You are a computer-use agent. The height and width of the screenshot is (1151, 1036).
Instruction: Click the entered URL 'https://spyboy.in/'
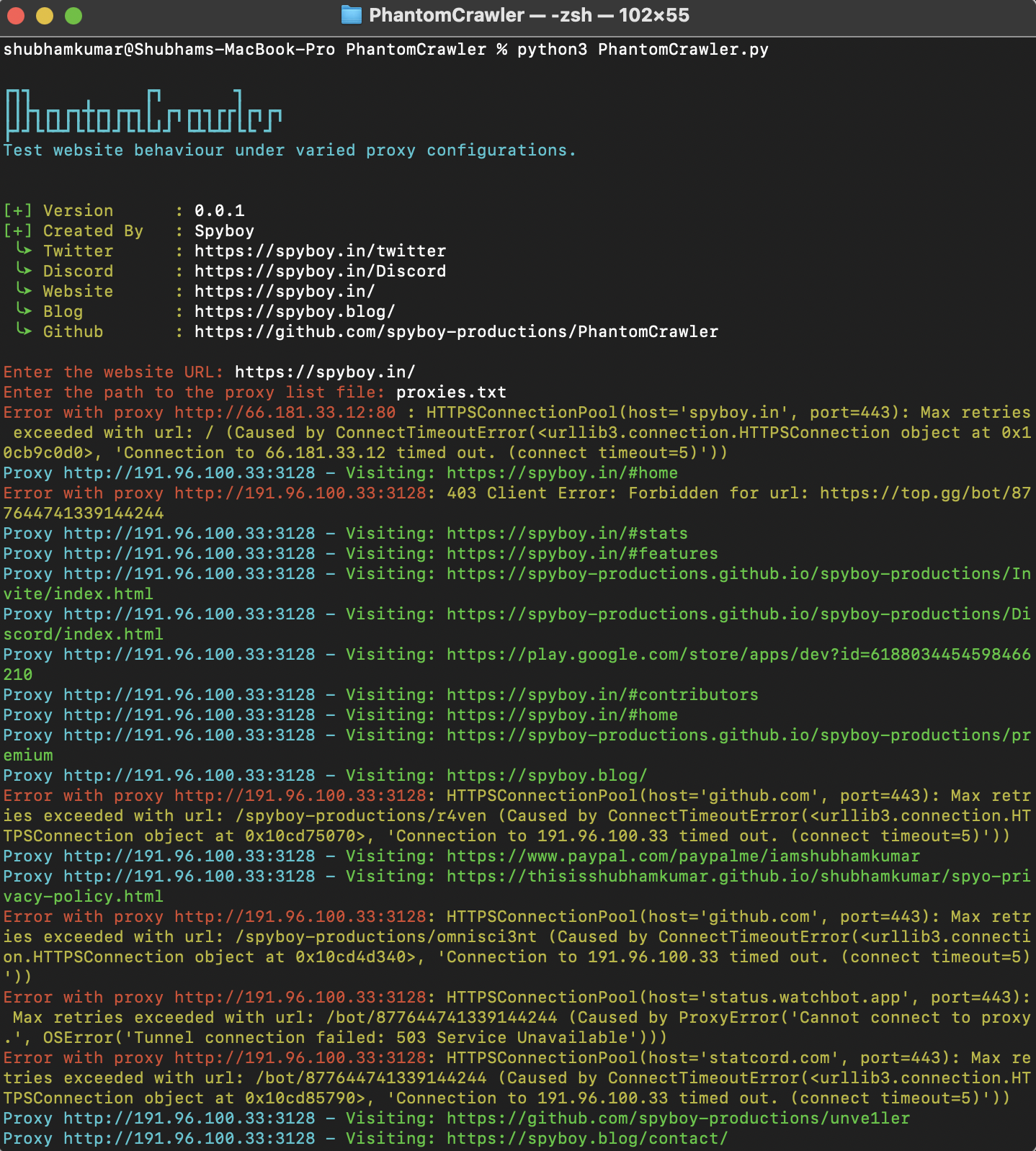pyautogui.click(x=325, y=372)
